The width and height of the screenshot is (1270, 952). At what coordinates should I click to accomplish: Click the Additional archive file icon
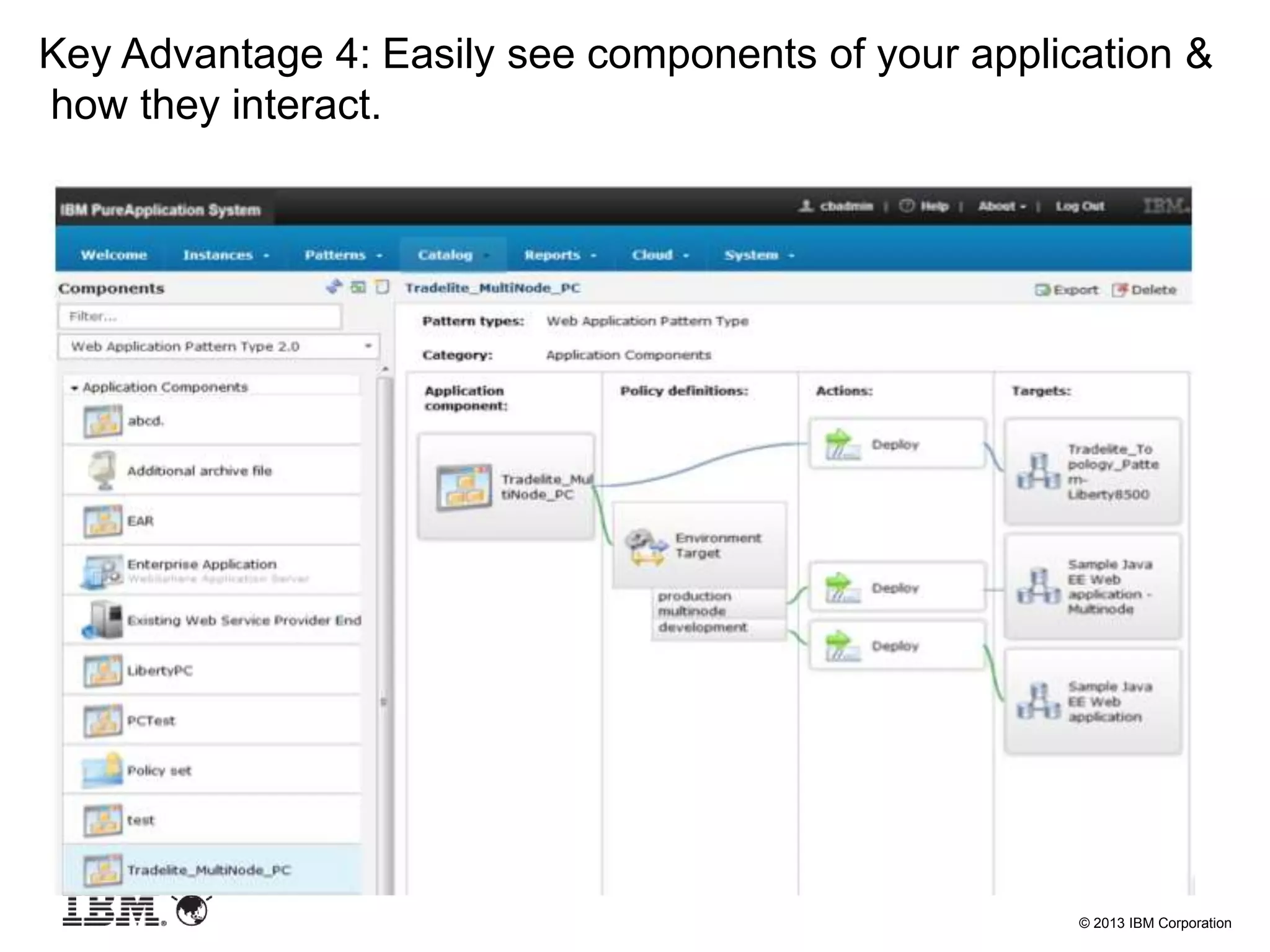(x=102, y=471)
